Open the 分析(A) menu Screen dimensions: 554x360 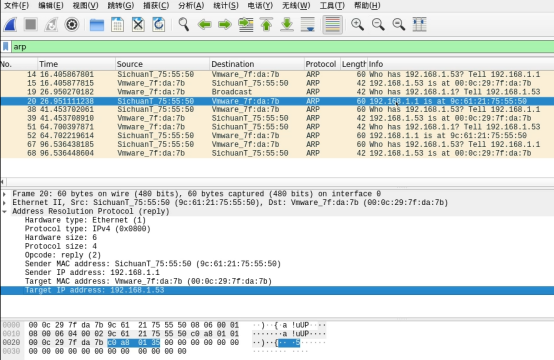pyautogui.click(x=191, y=5)
